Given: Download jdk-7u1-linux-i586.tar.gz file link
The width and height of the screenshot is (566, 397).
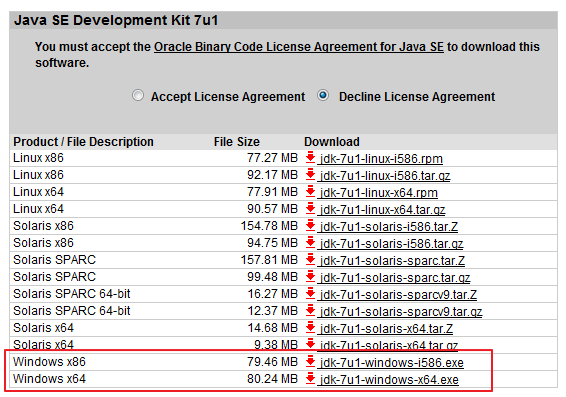Looking at the screenshot, I should coord(385,176).
